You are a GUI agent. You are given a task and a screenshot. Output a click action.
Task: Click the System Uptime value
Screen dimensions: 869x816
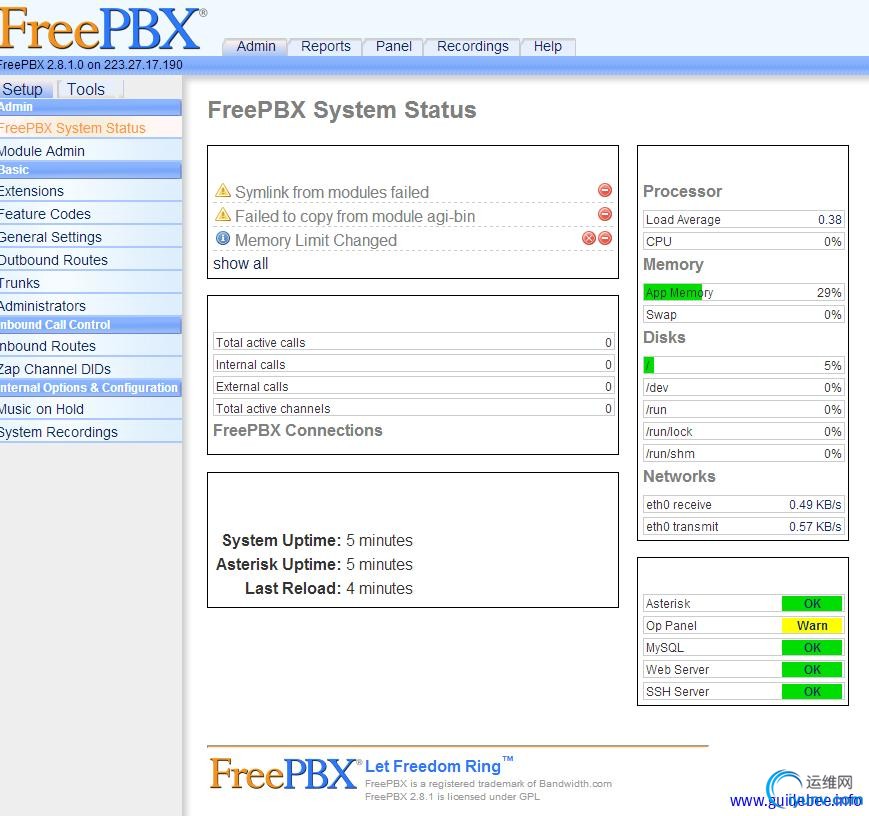(x=379, y=540)
